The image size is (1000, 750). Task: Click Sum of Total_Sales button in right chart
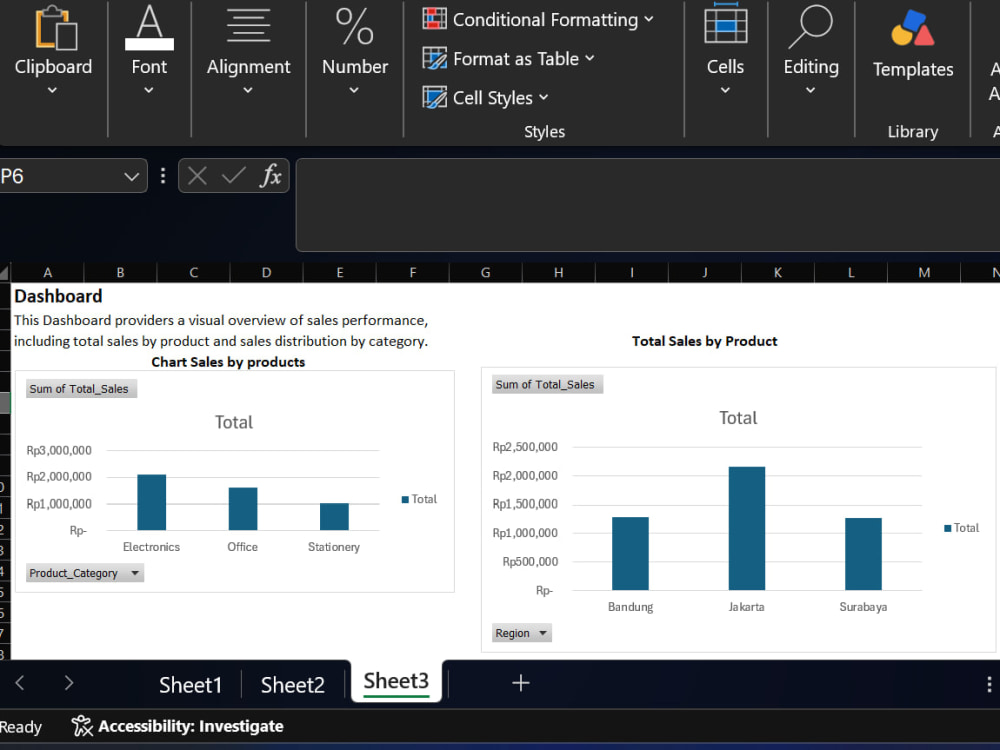click(547, 384)
